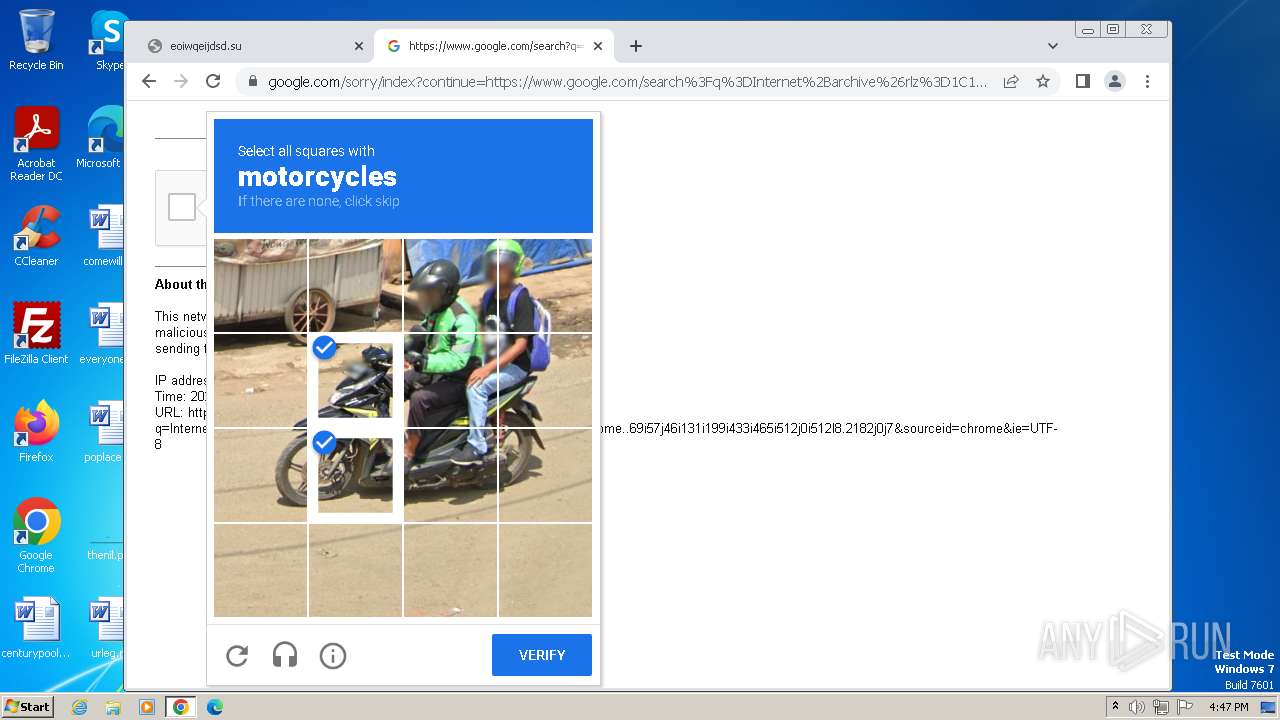Show hidden system tray icons
Screen dimensions: 1280x720
pyautogui.click(x=1115, y=707)
